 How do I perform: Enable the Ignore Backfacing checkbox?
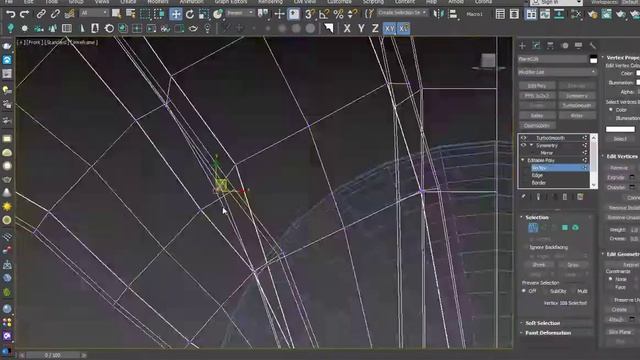pos(525,247)
